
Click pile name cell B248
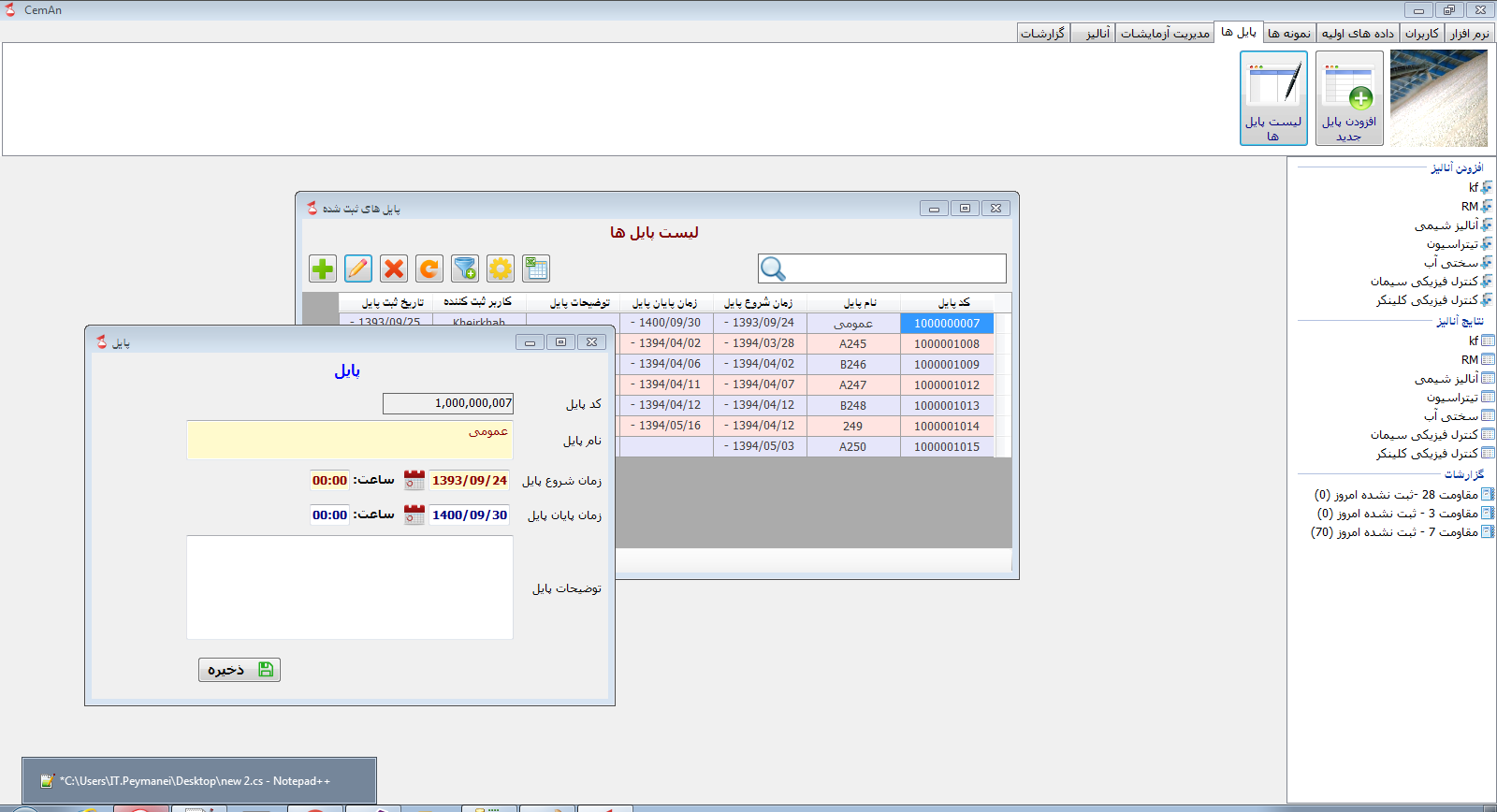coord(853,405)
